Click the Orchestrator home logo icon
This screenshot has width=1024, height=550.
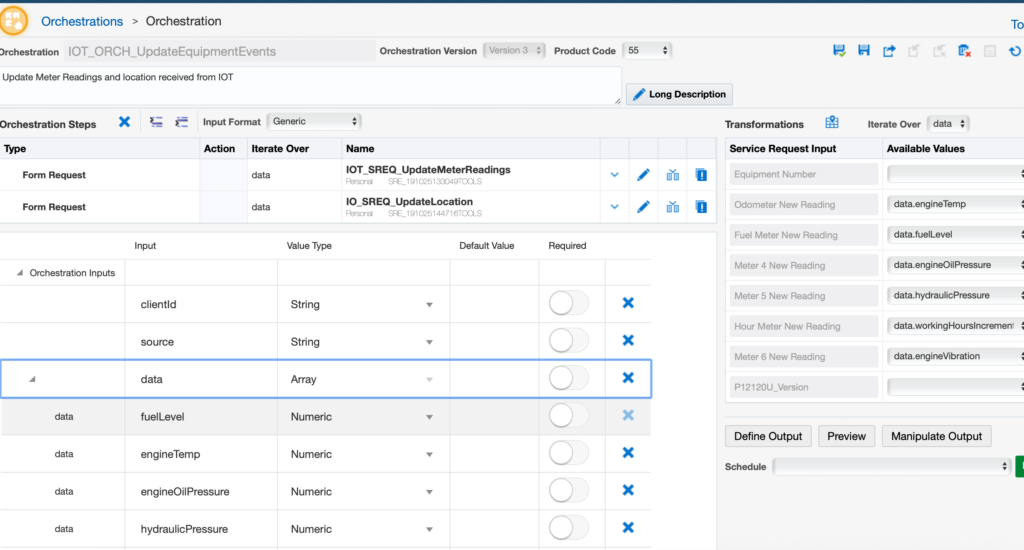(x=13, y=20)
